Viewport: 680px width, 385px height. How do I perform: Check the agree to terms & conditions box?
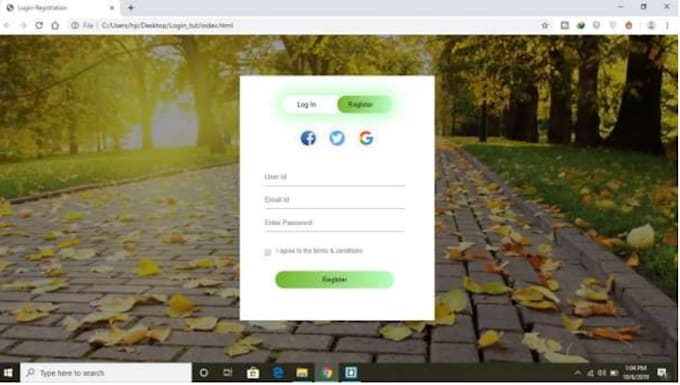268,252
